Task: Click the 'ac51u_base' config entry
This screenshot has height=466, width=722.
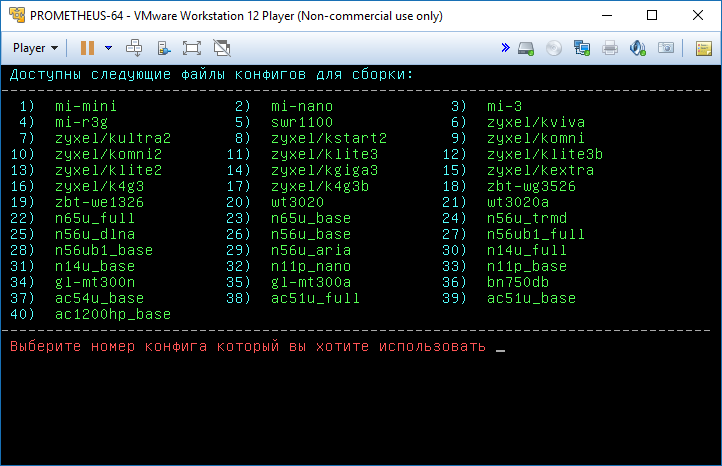Action: pyautogui.click(x=531, y=298)
